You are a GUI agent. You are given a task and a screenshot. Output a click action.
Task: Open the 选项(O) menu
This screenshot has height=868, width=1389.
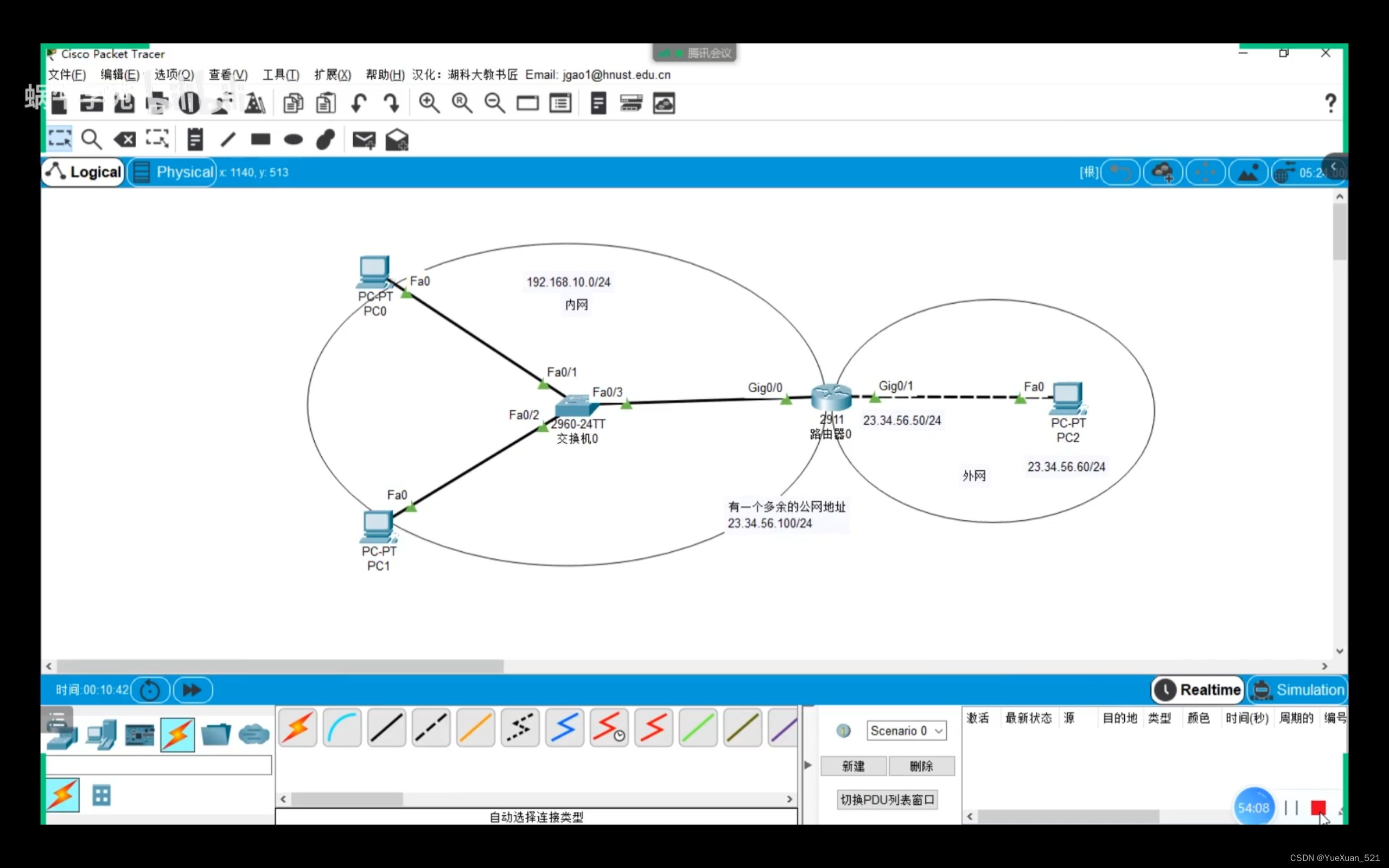click(174, 75)
